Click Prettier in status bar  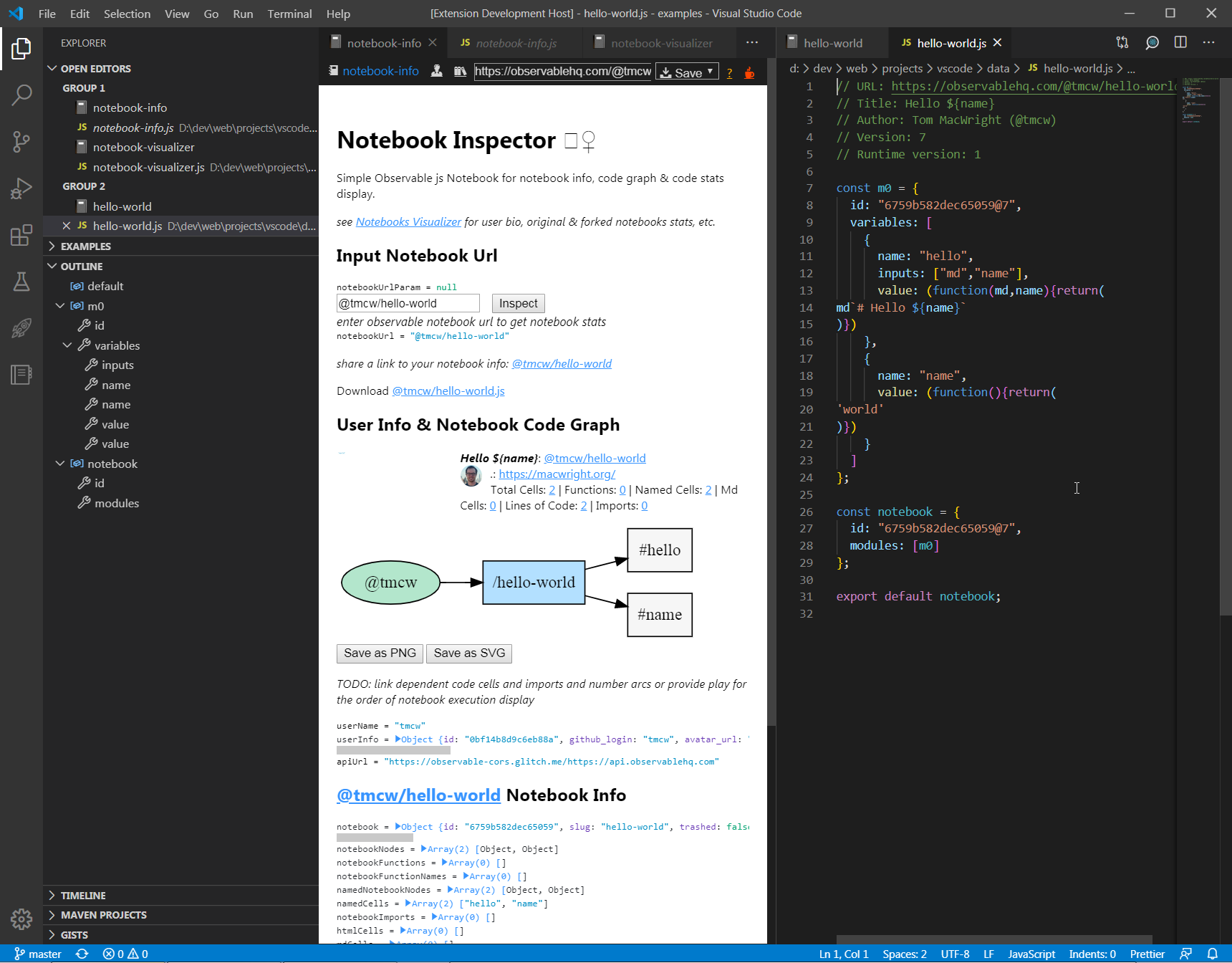pyautogui.click(x=1147, y=954)
